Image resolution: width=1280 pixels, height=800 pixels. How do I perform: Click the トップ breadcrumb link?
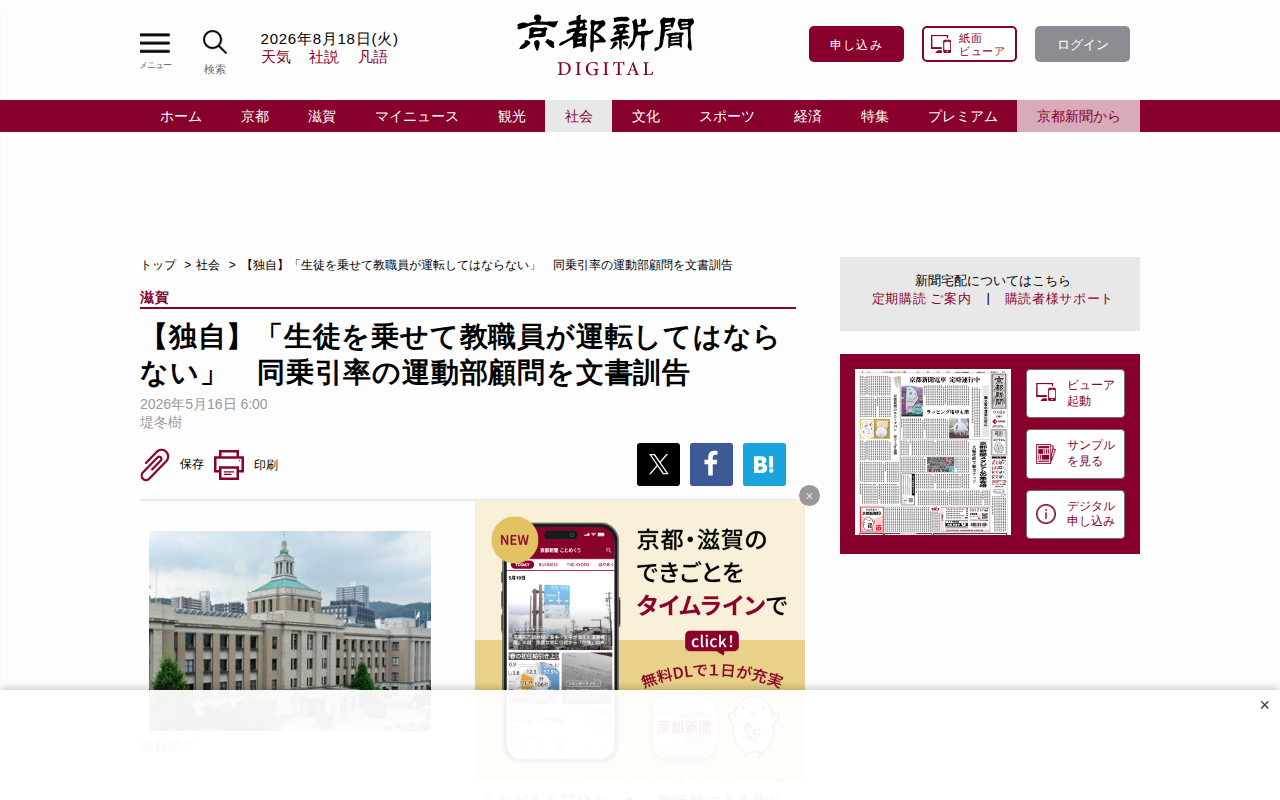click(x=158, y=265)
